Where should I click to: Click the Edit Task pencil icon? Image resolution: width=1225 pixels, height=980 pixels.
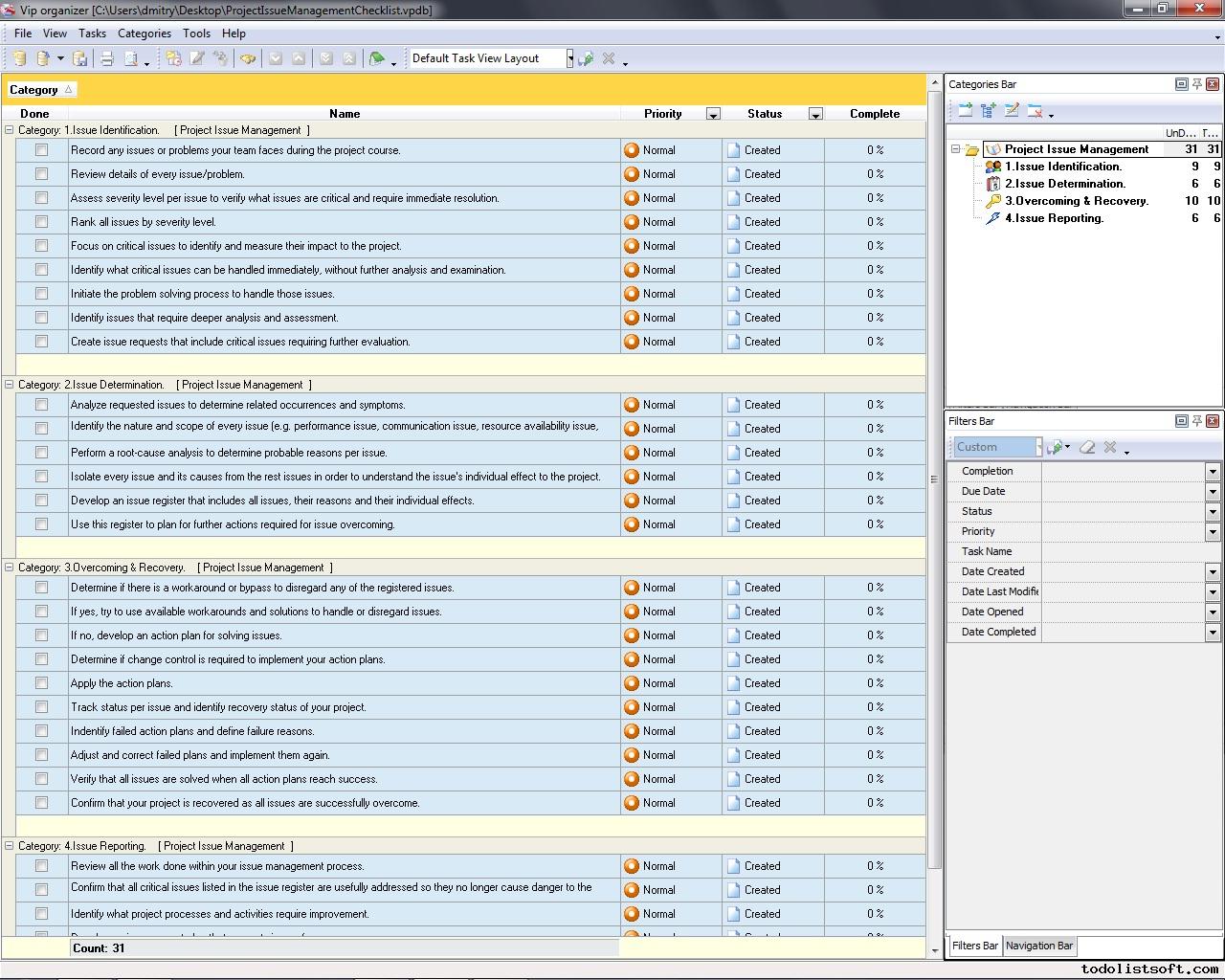pos(197,59)
